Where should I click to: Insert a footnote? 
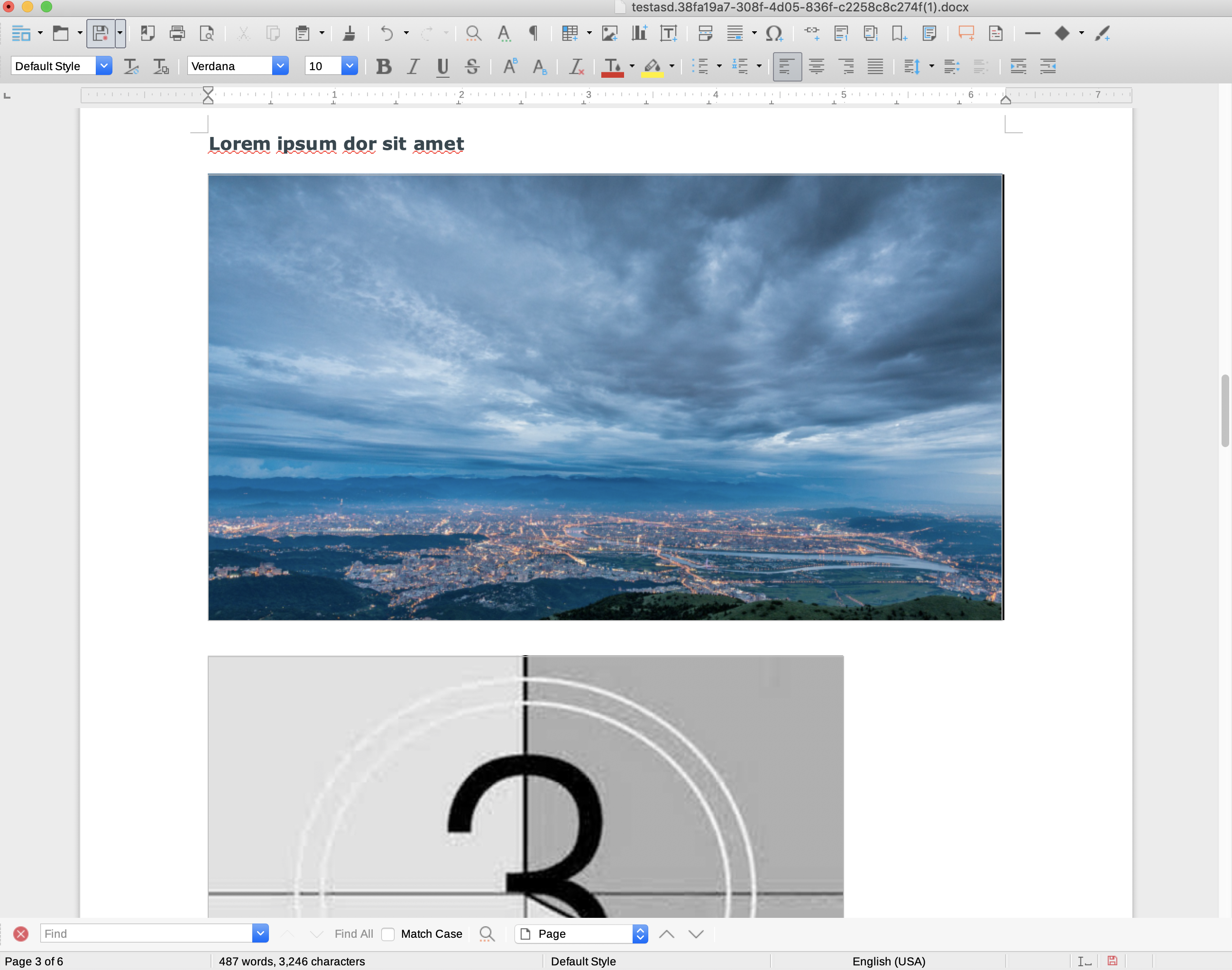[x=841, y=34]
